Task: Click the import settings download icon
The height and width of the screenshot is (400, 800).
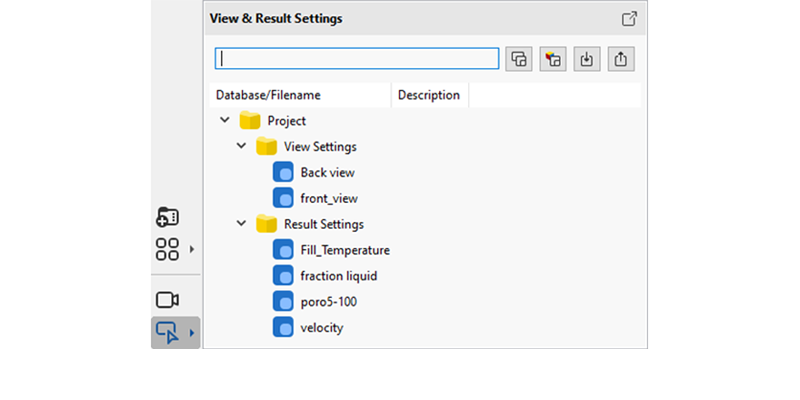Action: point(587,59)
